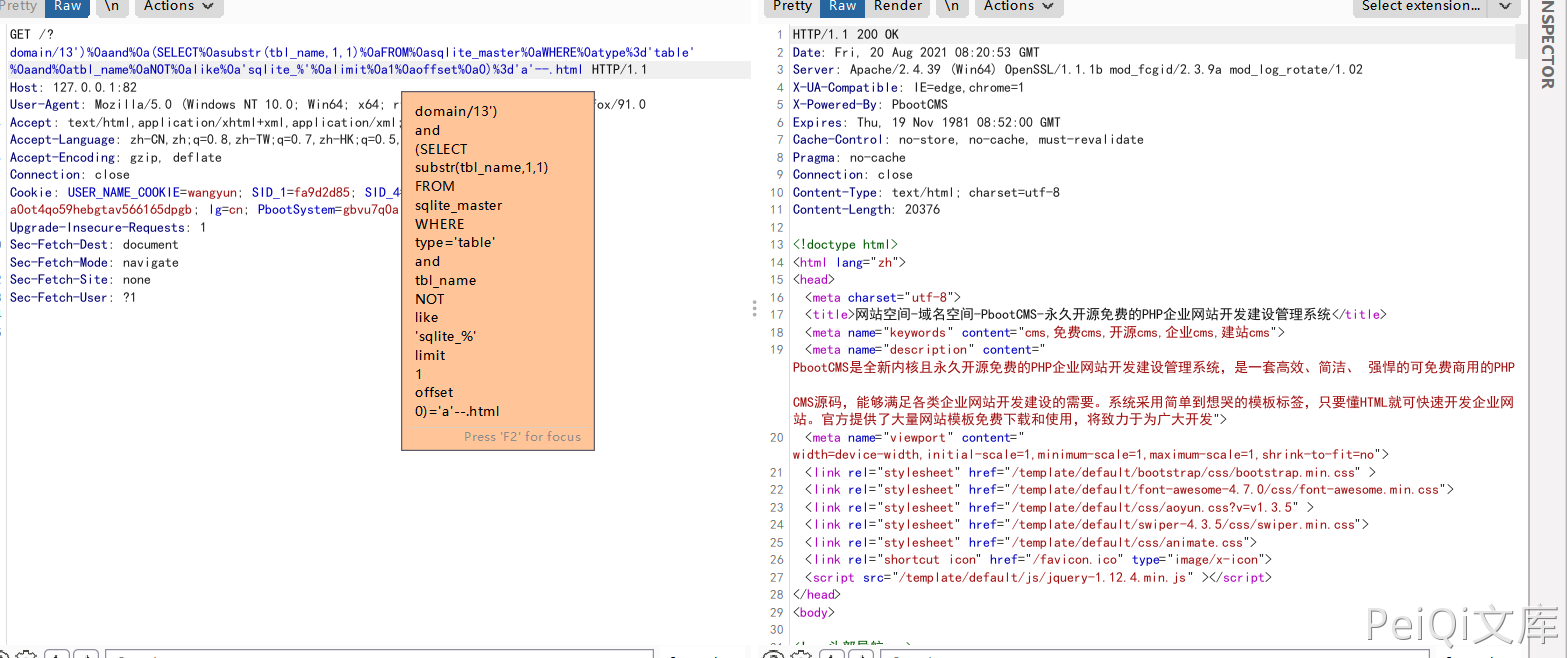Toggle the response pane \n button
This screenshot has width=1567, height=658.
953,6
